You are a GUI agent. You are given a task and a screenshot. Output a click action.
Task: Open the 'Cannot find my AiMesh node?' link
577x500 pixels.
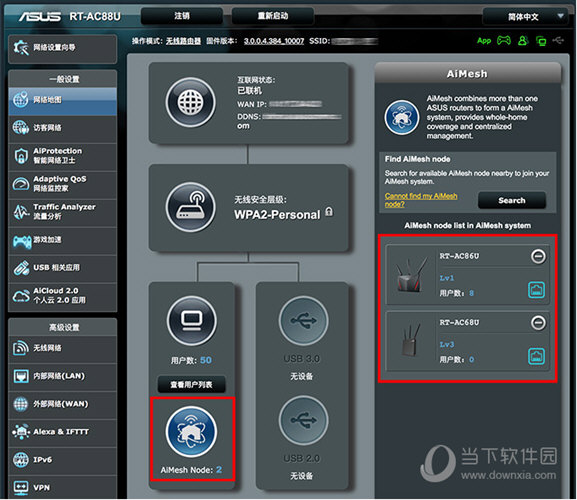[421, 200]
